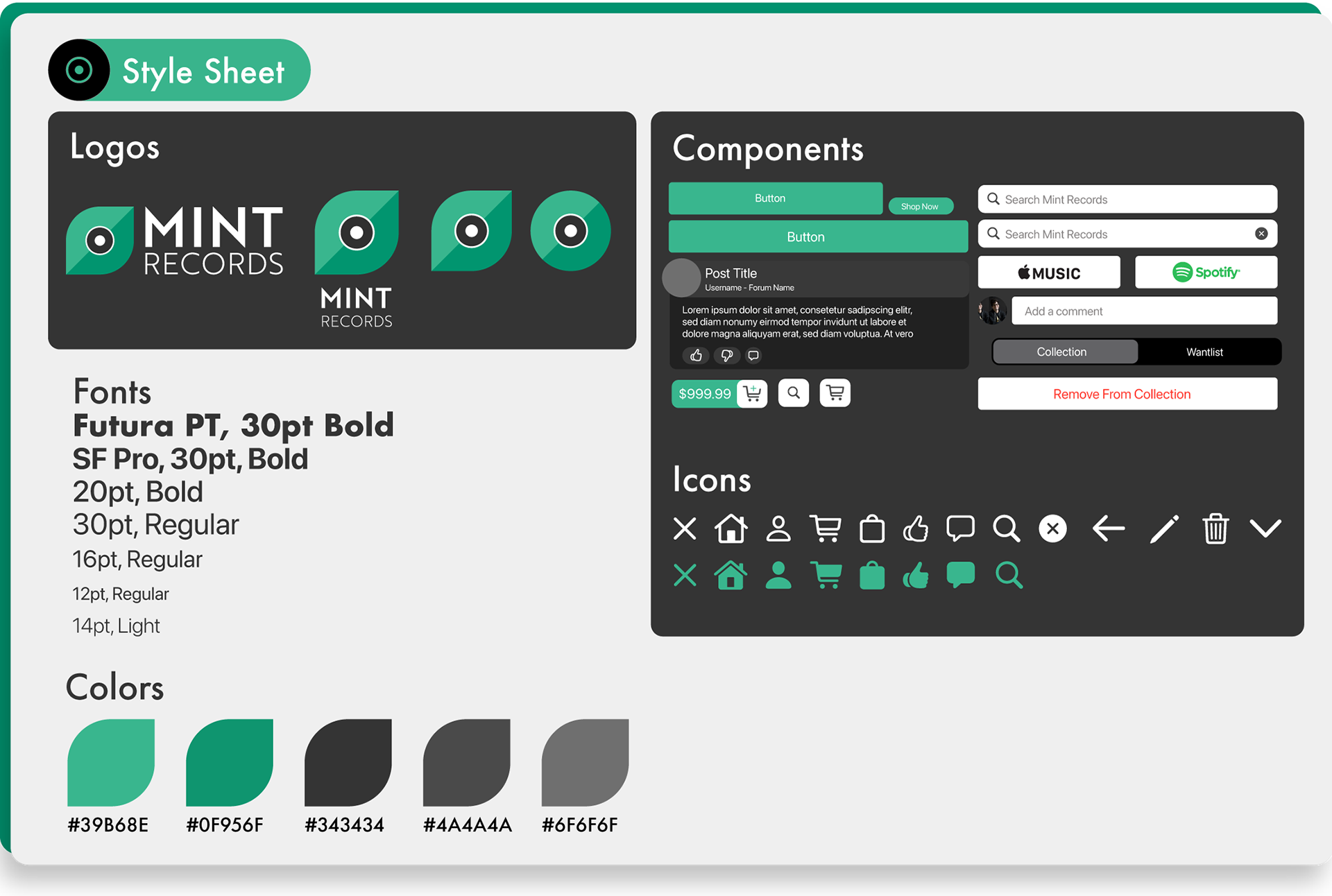Click the white chevron down icon
Image resolution: width=1332 pixels, height=896 pixels.
tap(1265, 529)
